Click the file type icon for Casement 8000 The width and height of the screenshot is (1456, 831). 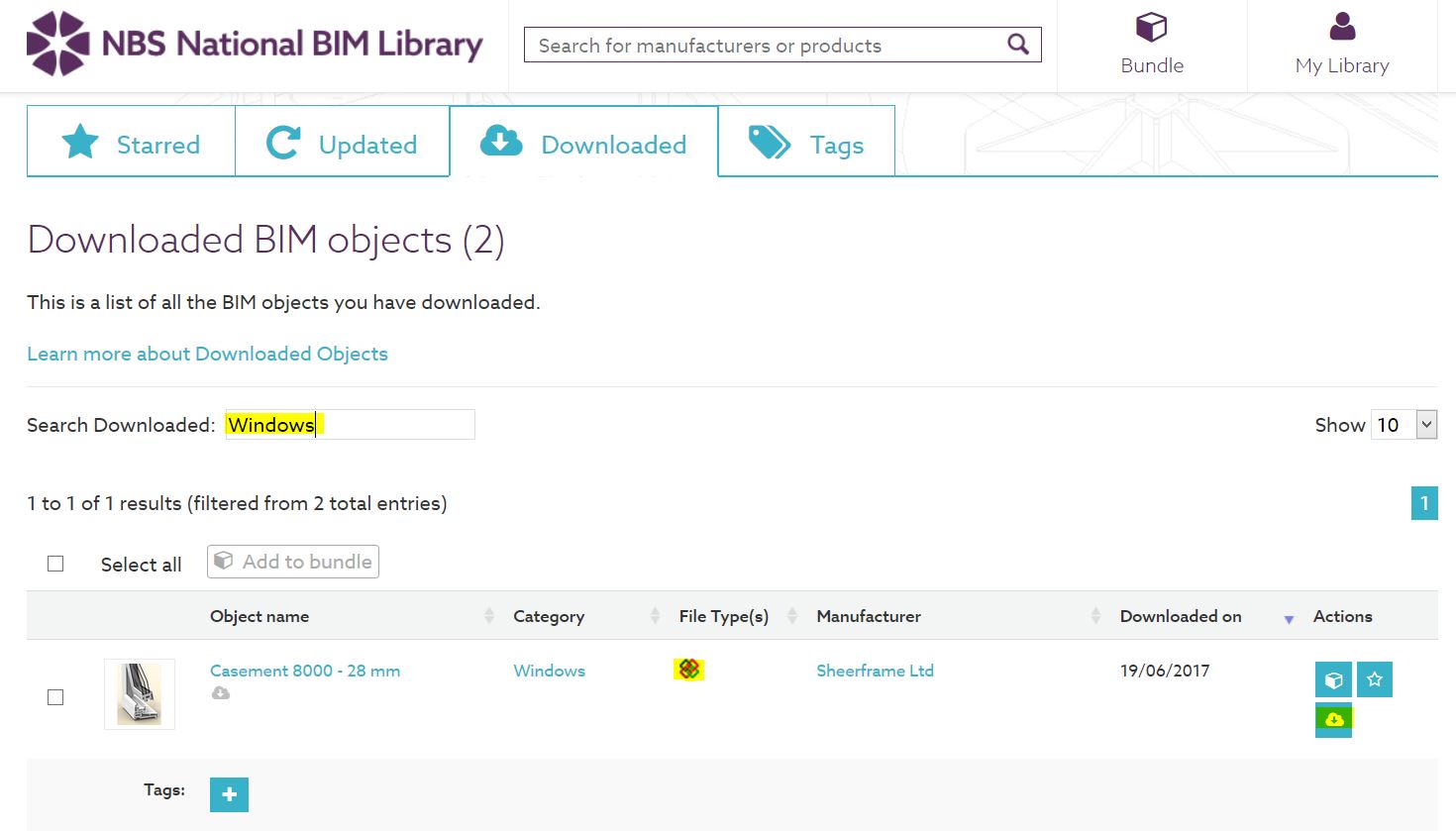coord(689,670)
